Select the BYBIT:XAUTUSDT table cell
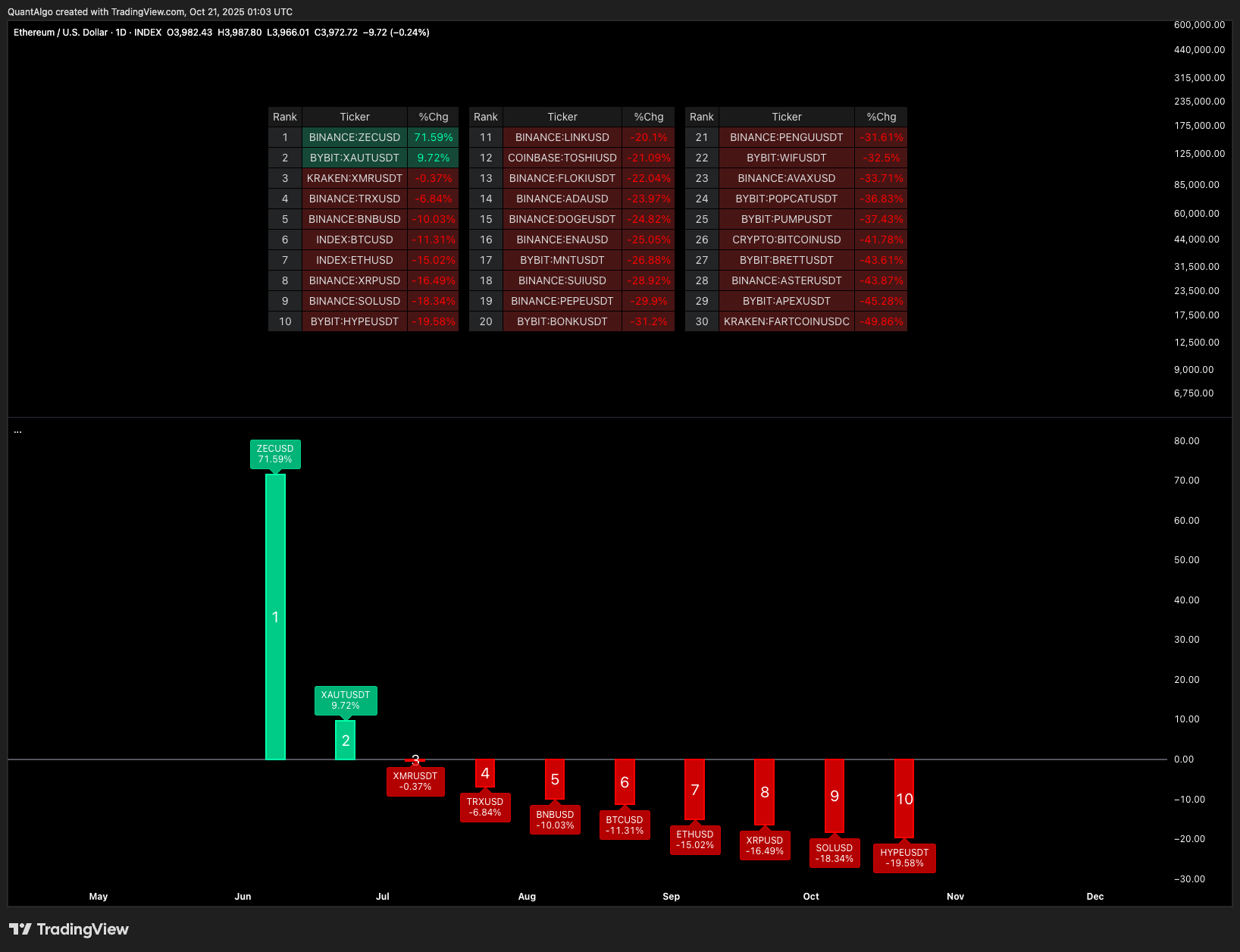The width and height of the screenshot is (1240, 952). point(355,158)
